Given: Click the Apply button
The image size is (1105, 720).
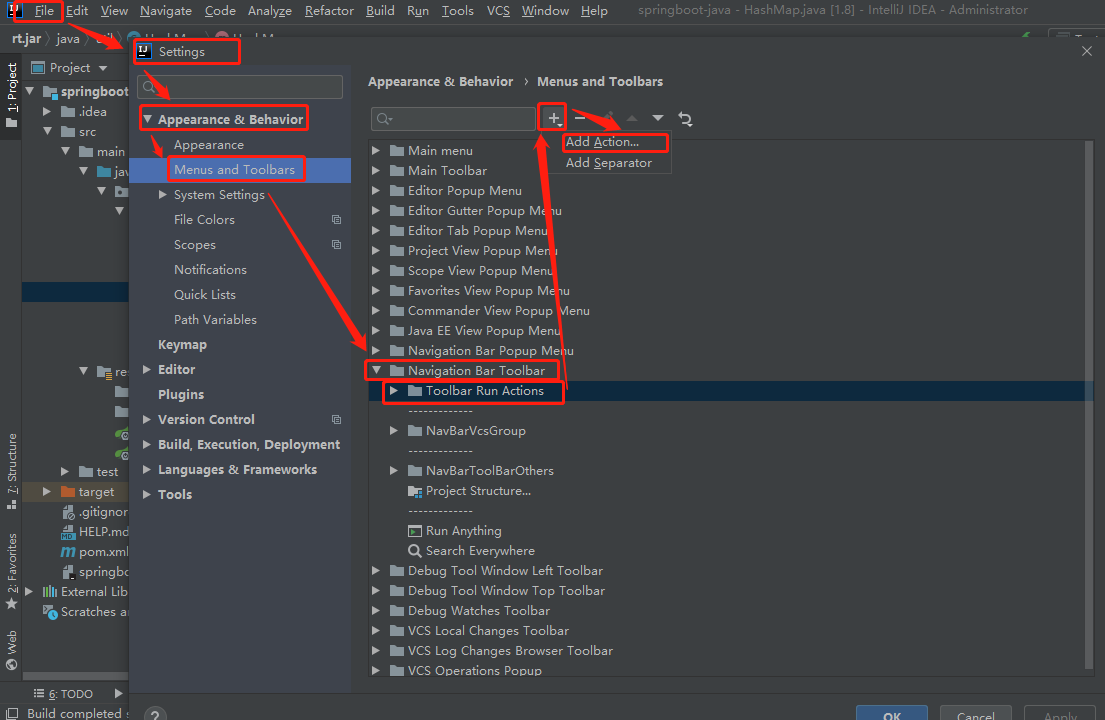Looking at the screenshot, I should point(1060,714).
